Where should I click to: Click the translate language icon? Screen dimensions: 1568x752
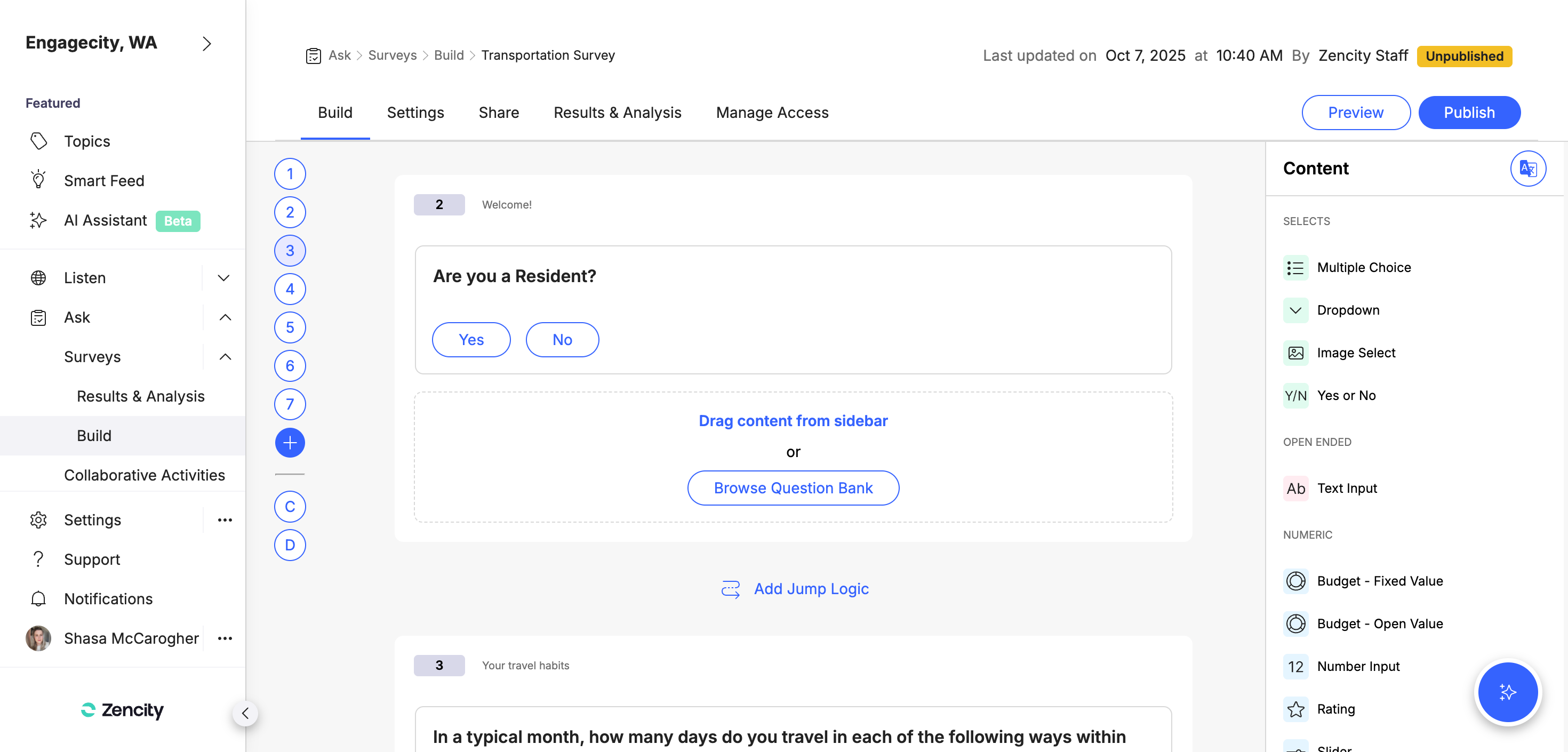1527,169
